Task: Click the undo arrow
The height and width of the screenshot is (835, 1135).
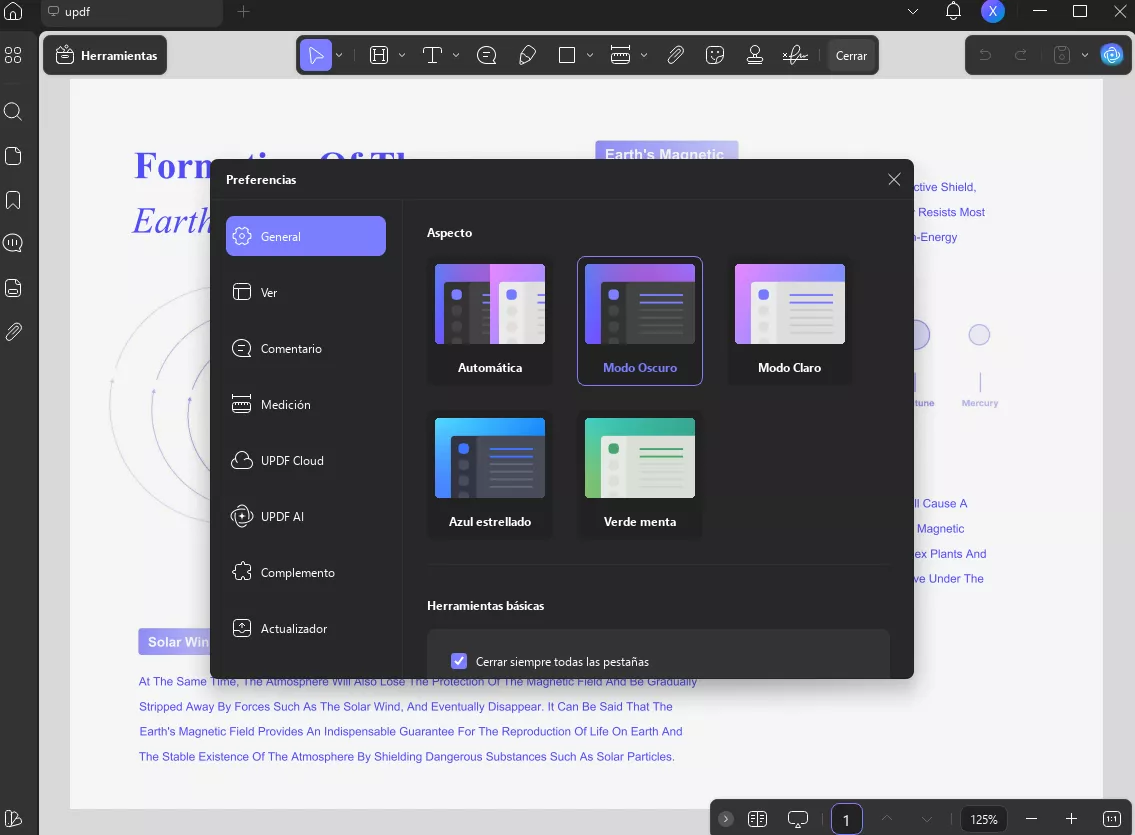Action: [x=985, y=55]
